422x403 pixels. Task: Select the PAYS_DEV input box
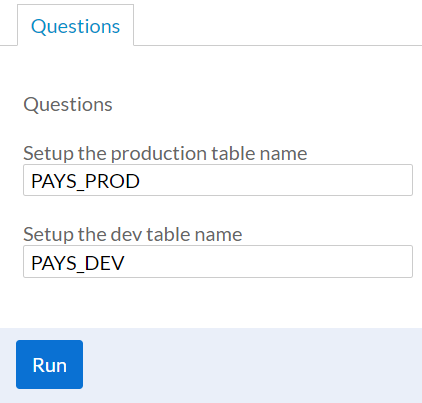(218, 262)
